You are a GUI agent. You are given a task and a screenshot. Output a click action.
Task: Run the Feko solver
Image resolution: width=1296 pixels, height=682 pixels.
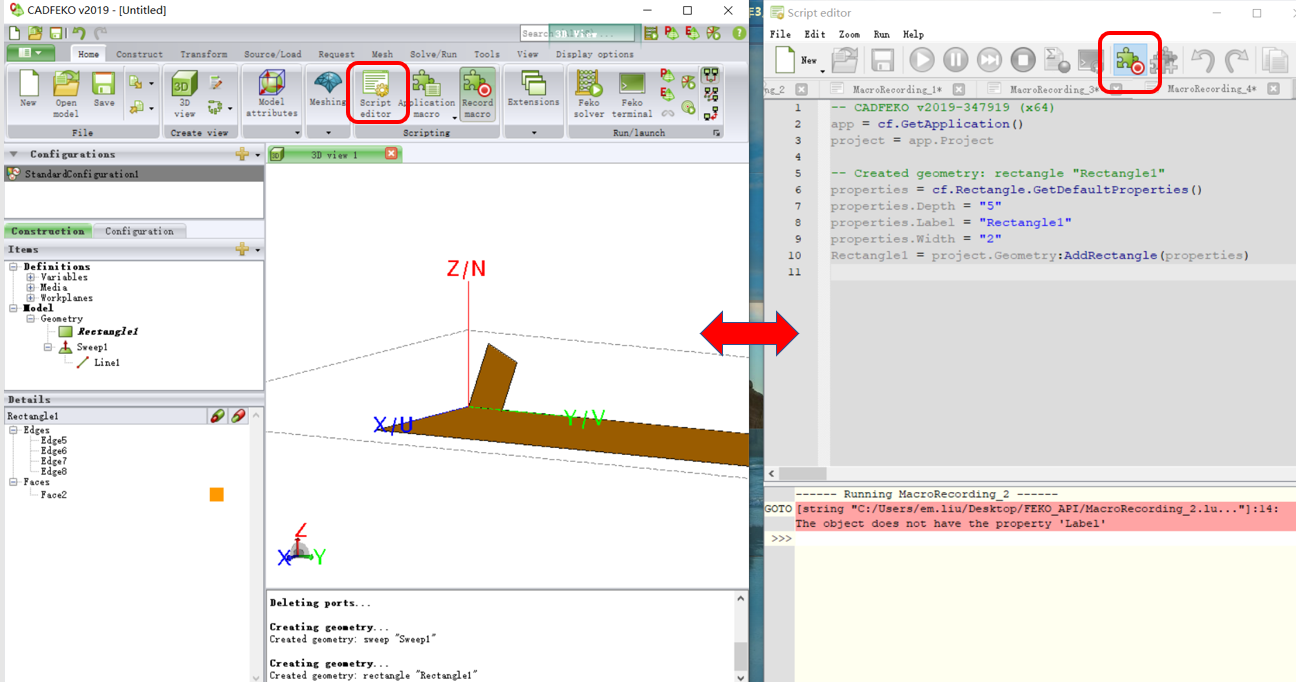(589, 94)
